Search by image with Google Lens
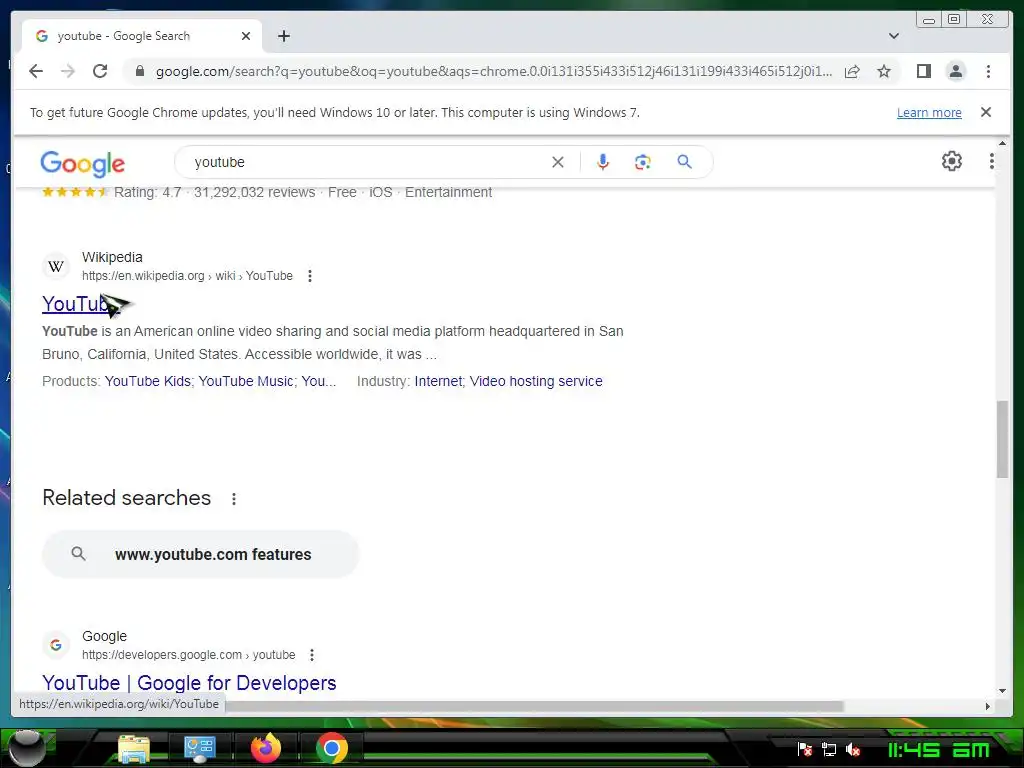The image size is (1024, 768). pos(643,162)
